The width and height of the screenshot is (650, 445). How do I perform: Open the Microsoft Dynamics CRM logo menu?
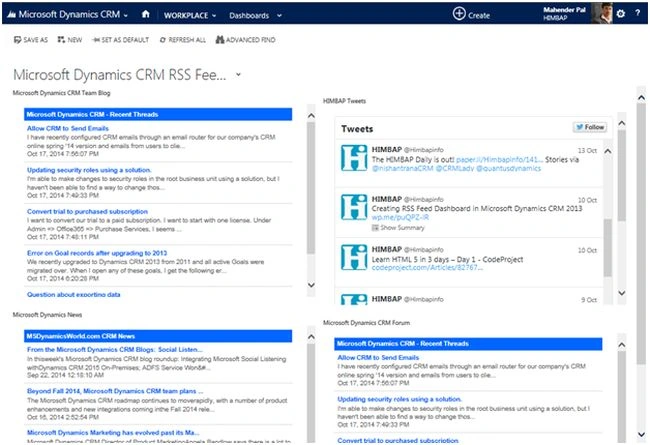tap(68, 15)
